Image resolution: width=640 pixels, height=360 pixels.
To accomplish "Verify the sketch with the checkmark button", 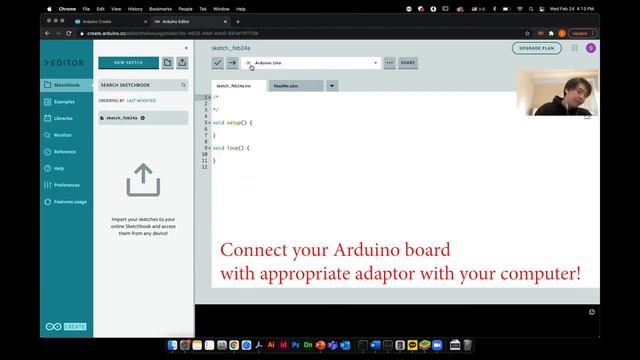I will coord(218,63).
